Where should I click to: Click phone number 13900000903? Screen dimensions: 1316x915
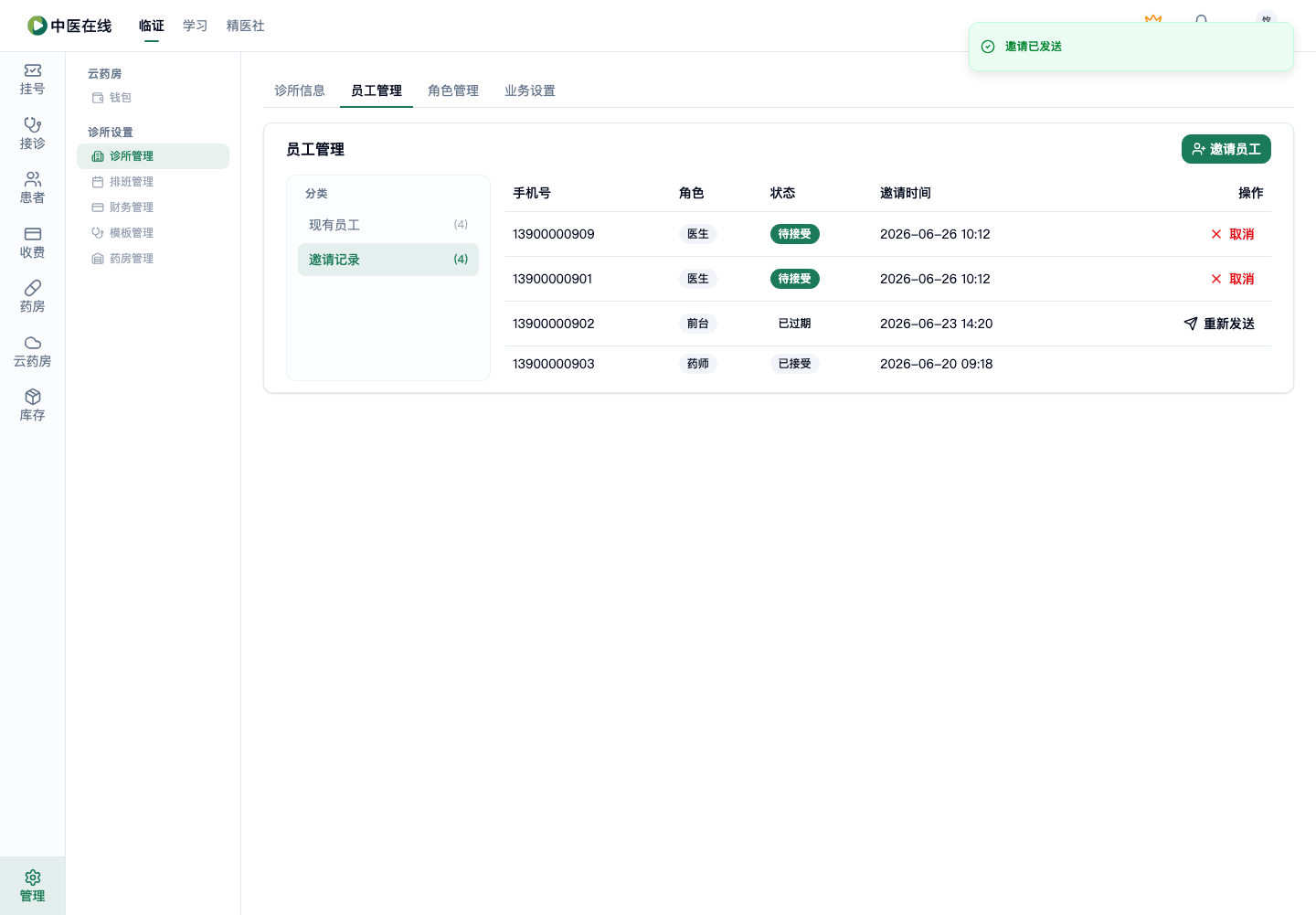point(554,364)
